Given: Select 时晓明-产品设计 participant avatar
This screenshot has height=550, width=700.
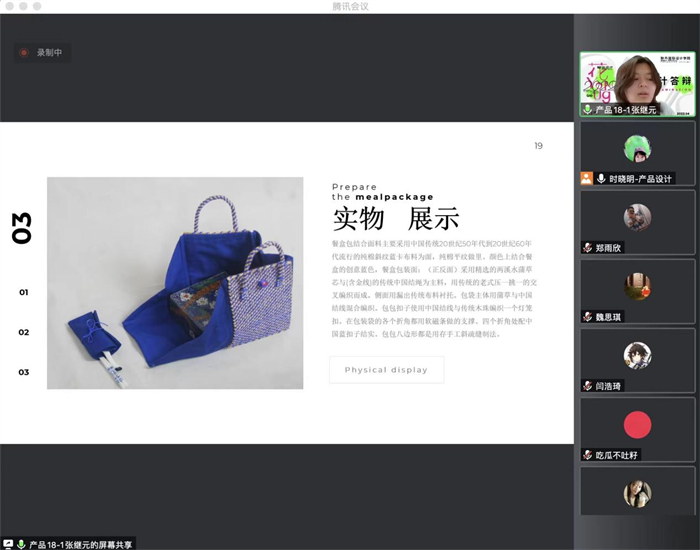Looking at the screenshot, I should [637, 149].
